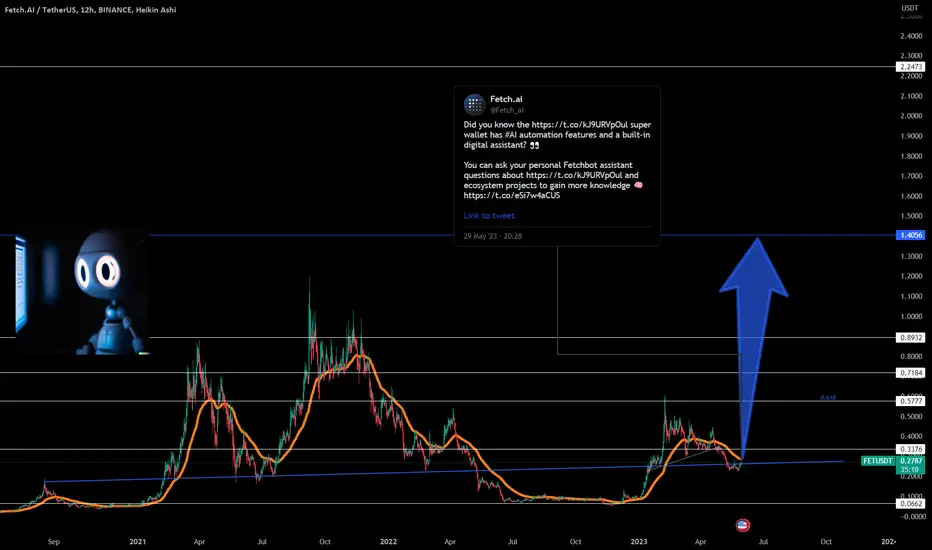Click the 0.8000 price axis tick
The image size is (932, 550).
[911, 357]
